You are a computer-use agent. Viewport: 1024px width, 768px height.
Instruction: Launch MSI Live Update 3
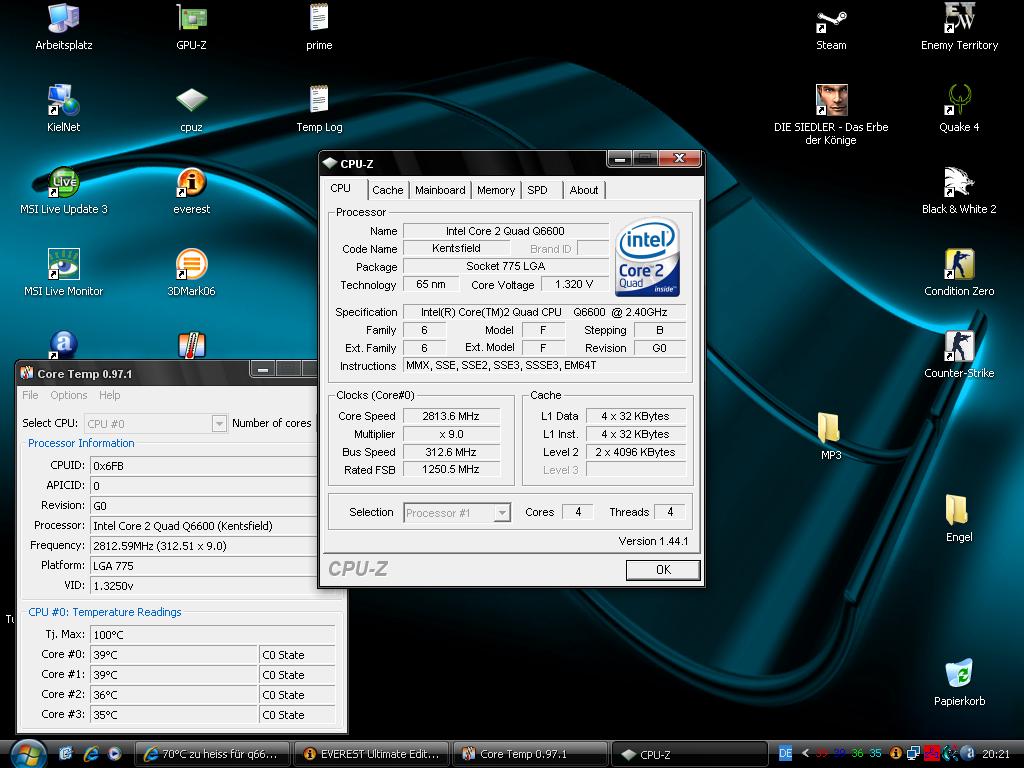pyautogui.click(x=63, y=191)
